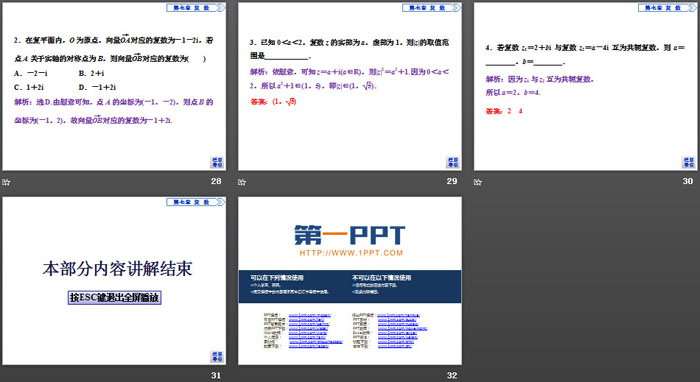Open slide 32 with 第一PPT logo
Image resolution: width=700 pixels, height=382 pixels.
350,281
